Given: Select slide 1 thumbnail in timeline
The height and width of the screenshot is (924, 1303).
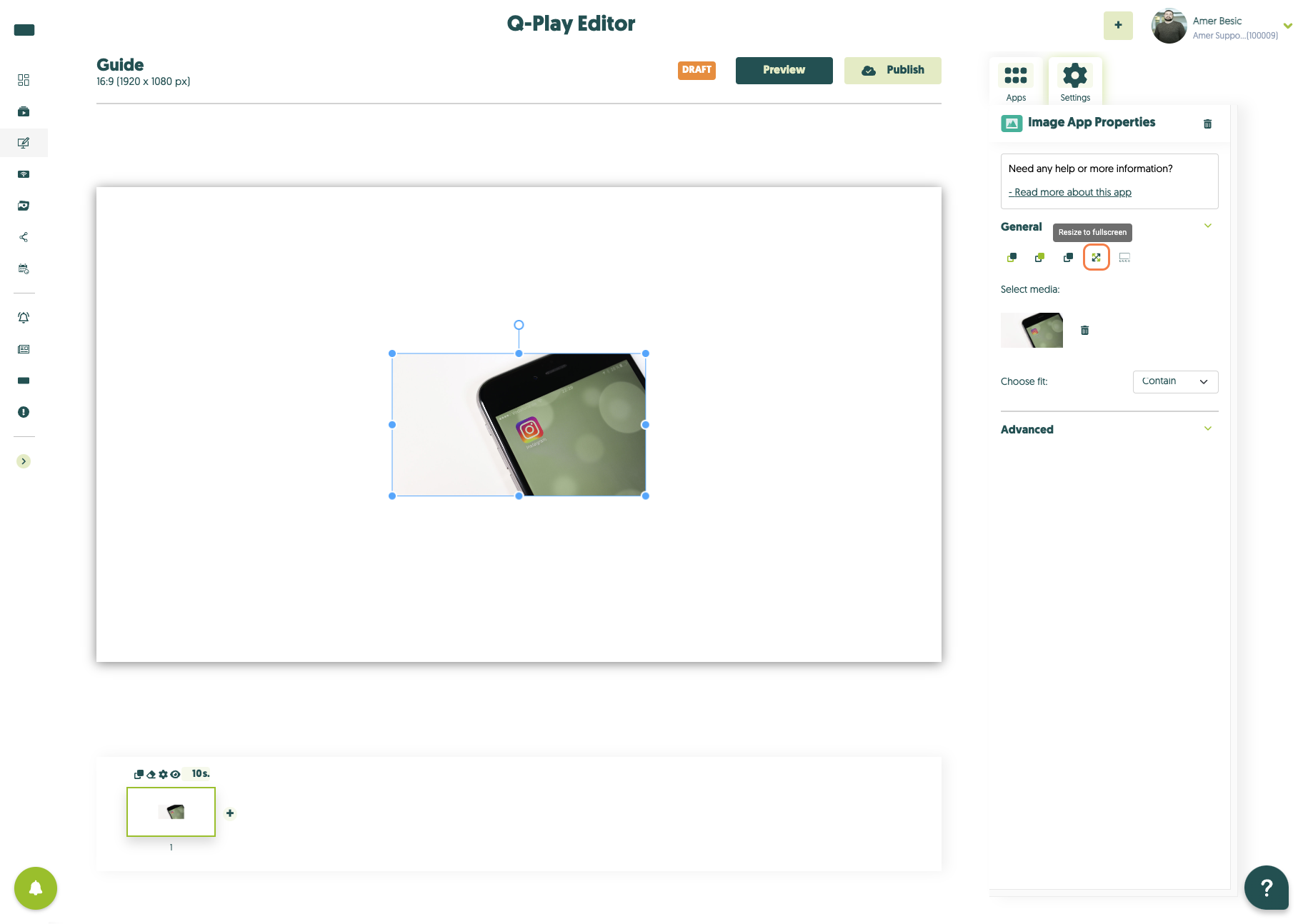Looking at the screenshot, I should point(171,812).
